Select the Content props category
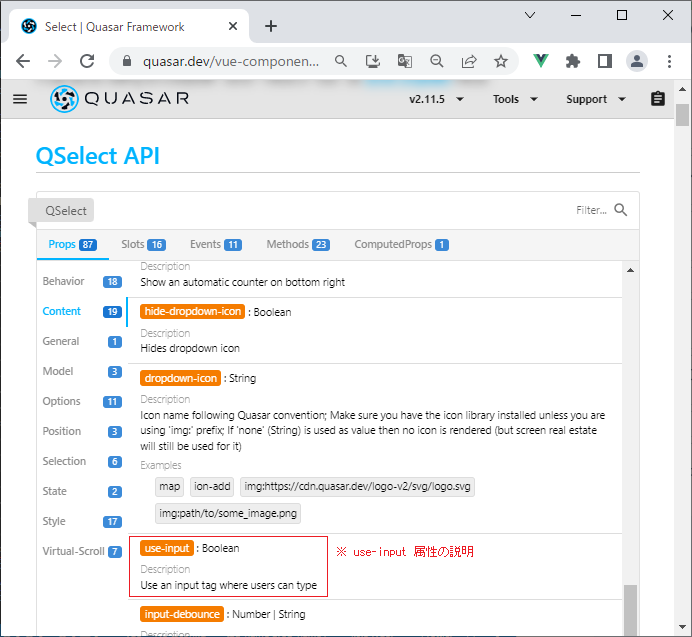Viewport: 692px width, 637px height. [x=82, y=312]
